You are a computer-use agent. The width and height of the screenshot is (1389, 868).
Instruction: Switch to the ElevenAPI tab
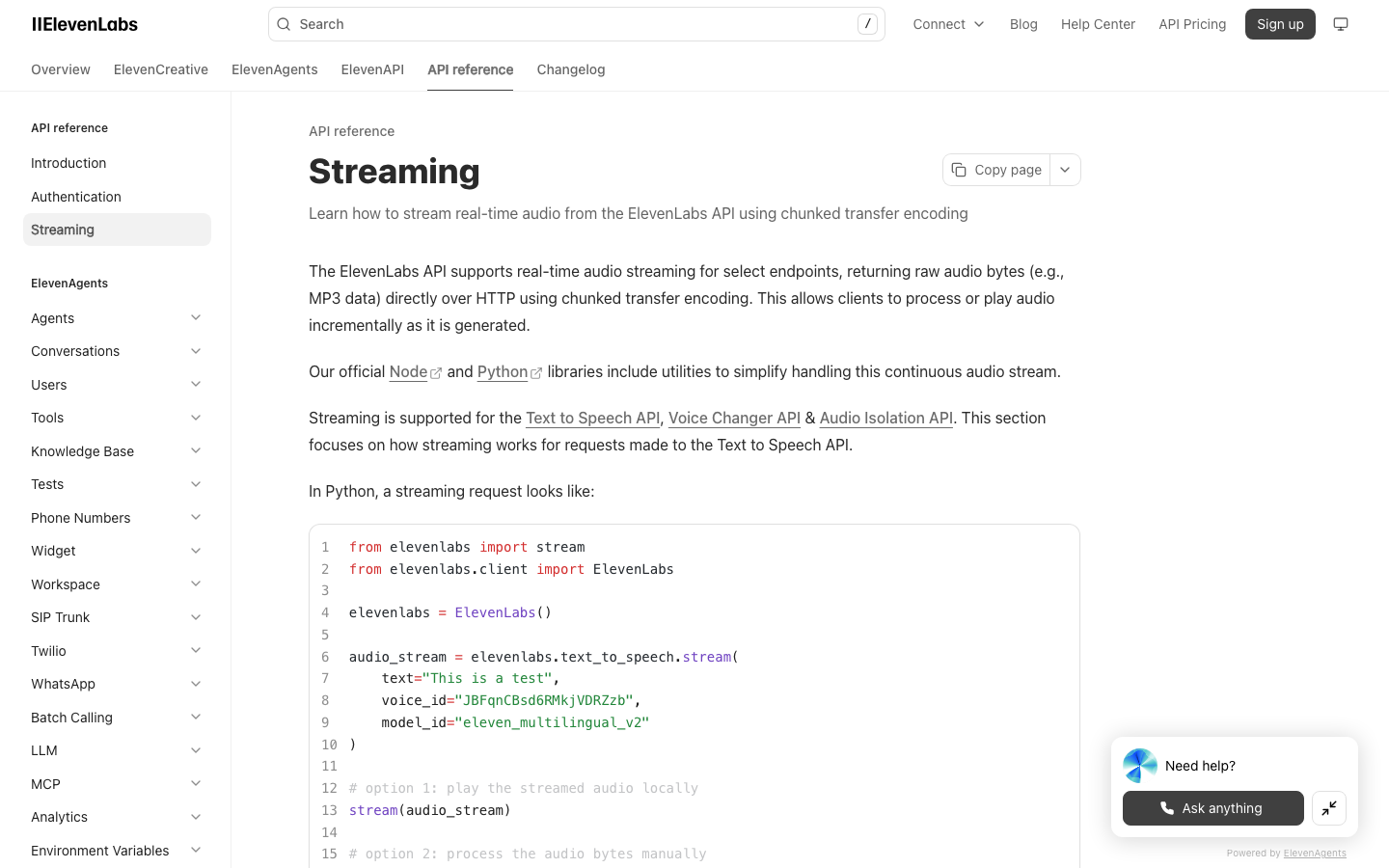pyautogui.click(x=372, y=69)
